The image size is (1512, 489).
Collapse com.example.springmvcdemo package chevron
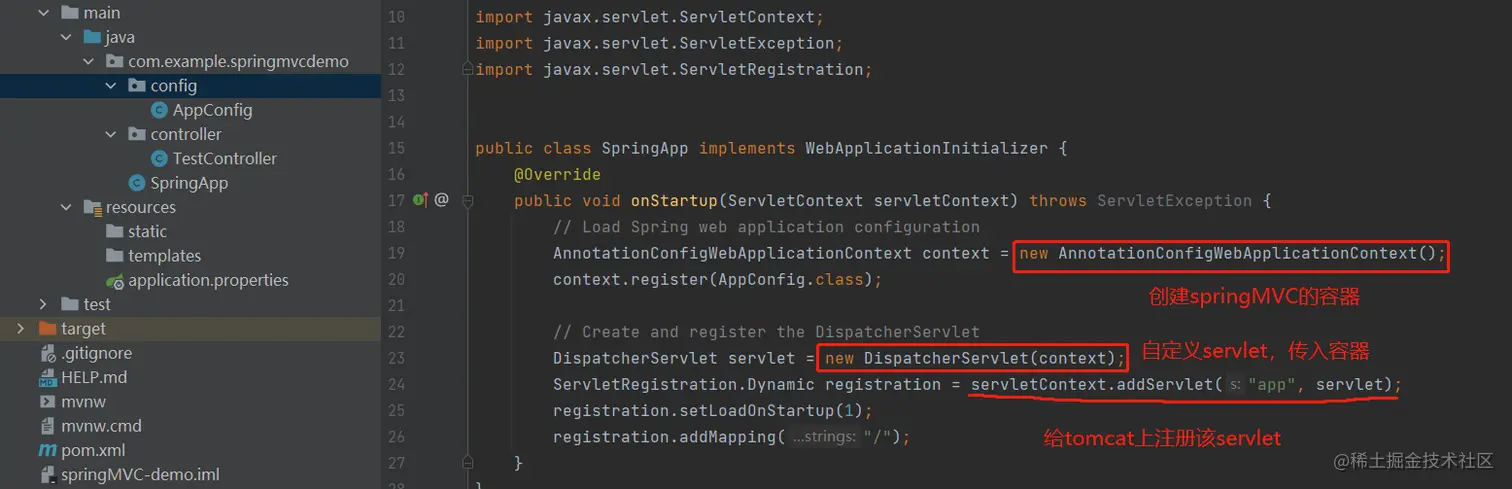point(89,61)
